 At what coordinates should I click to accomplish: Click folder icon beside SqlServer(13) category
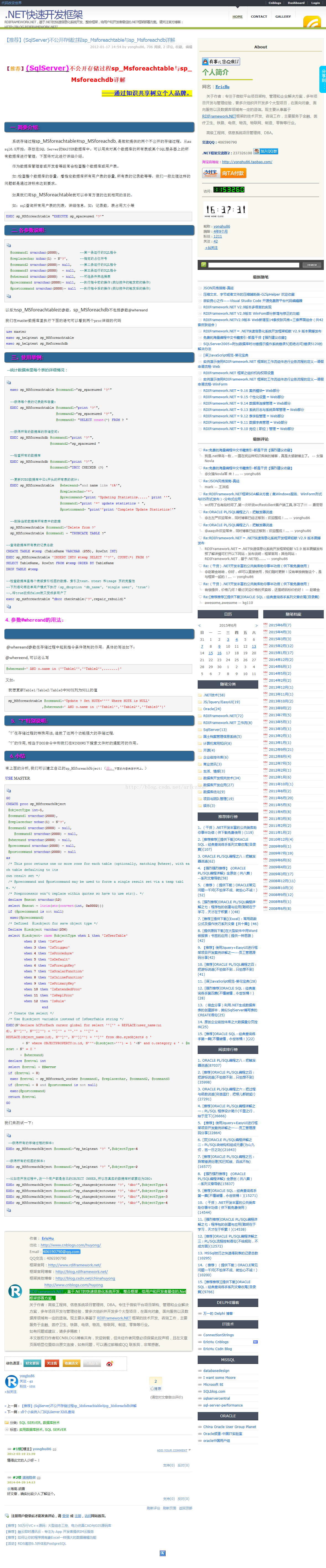(x=200, y=729)
